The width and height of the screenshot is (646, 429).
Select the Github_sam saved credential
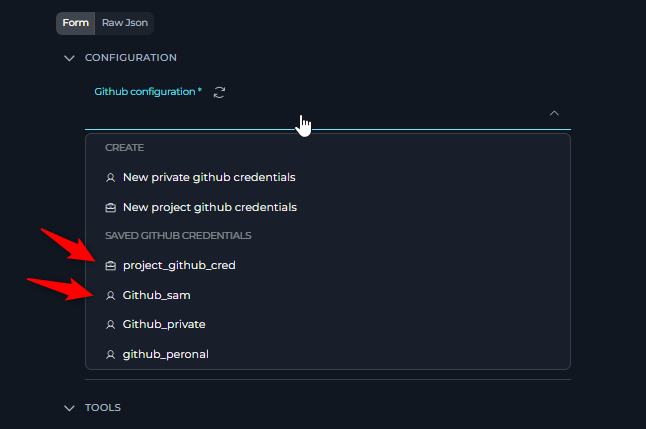[x=156, y=296]
